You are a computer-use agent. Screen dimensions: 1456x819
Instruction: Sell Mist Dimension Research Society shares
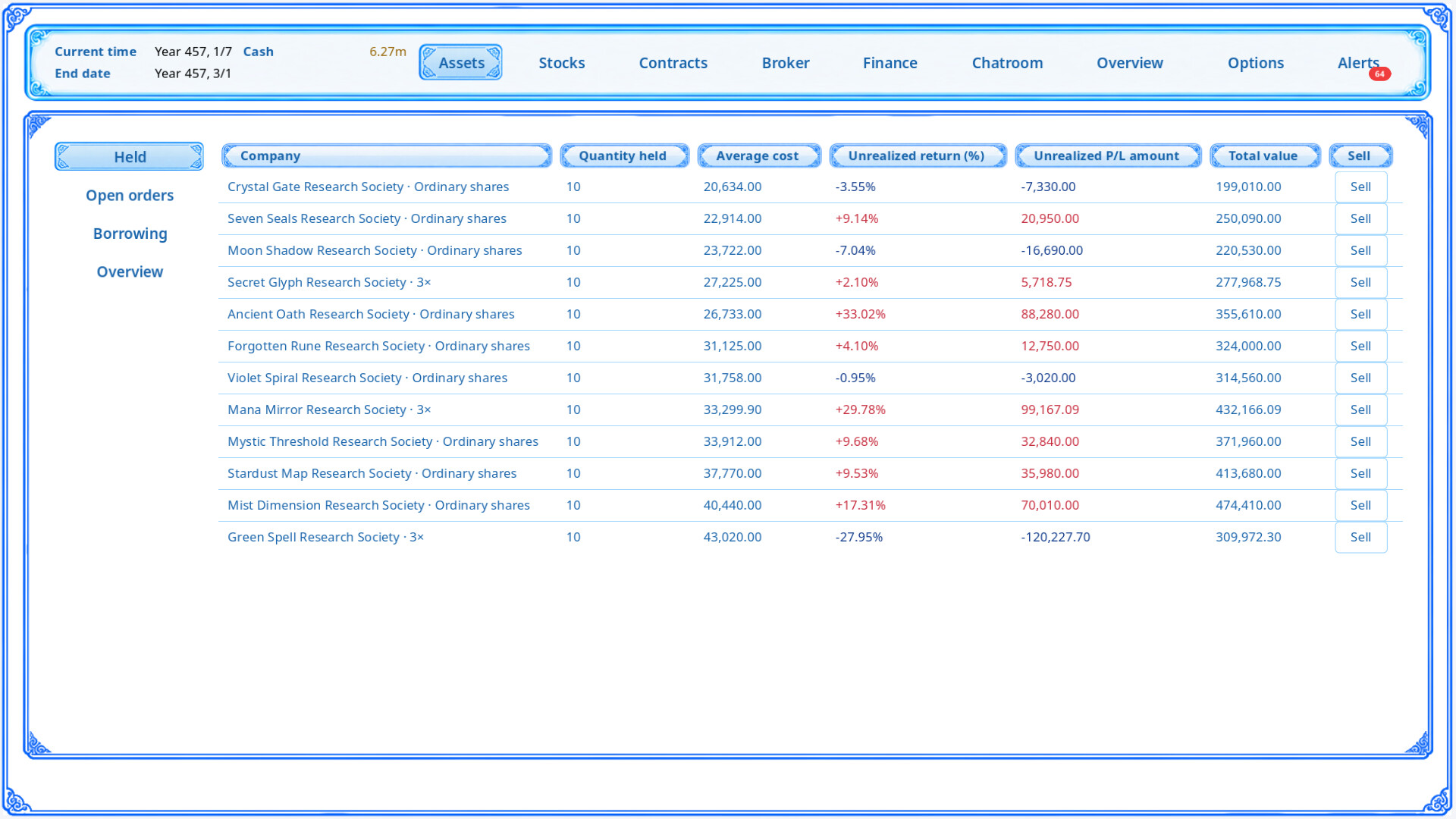point(1360,505)
